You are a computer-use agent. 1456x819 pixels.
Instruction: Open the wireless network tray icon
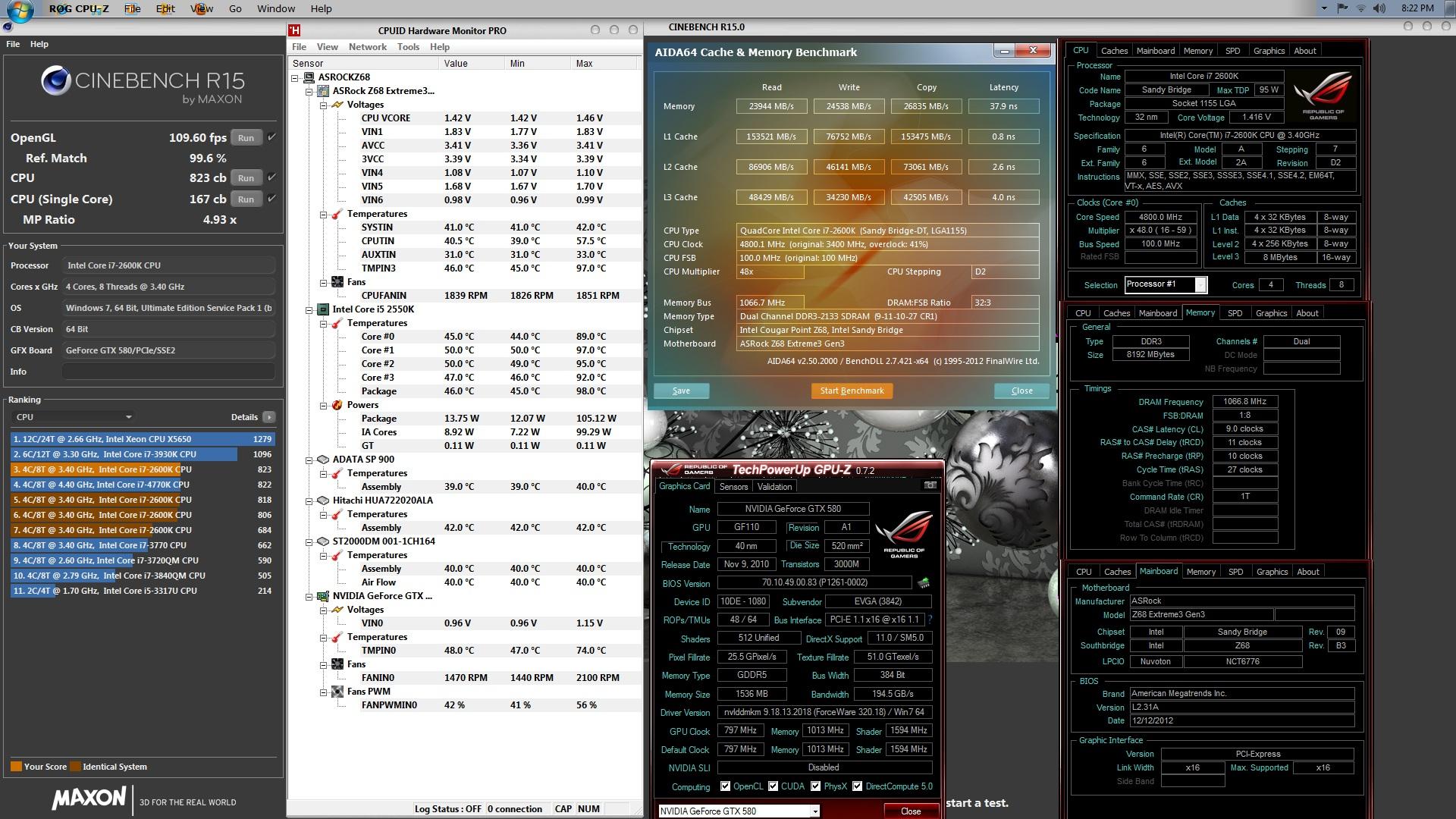[x=1360, y=8]
